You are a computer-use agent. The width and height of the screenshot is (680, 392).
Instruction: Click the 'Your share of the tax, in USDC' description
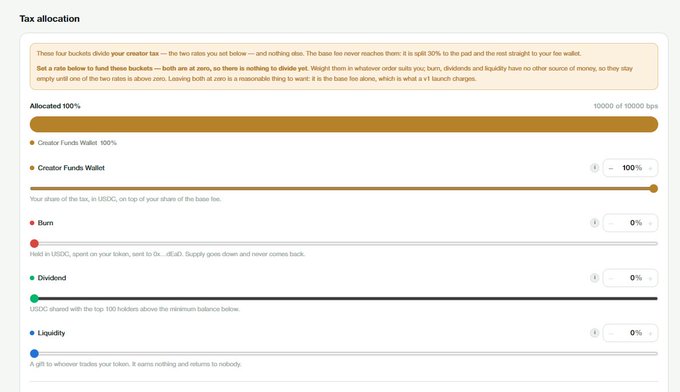pos(125,199)
